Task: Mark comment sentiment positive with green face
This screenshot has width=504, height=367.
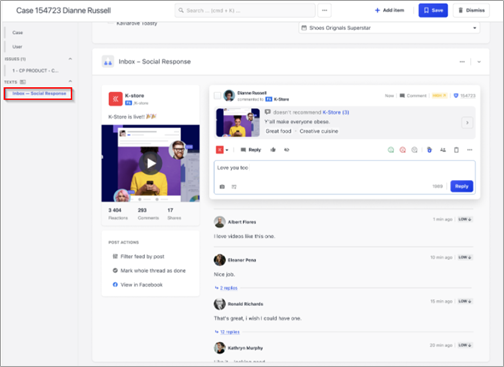Action: tap(391, 150)
